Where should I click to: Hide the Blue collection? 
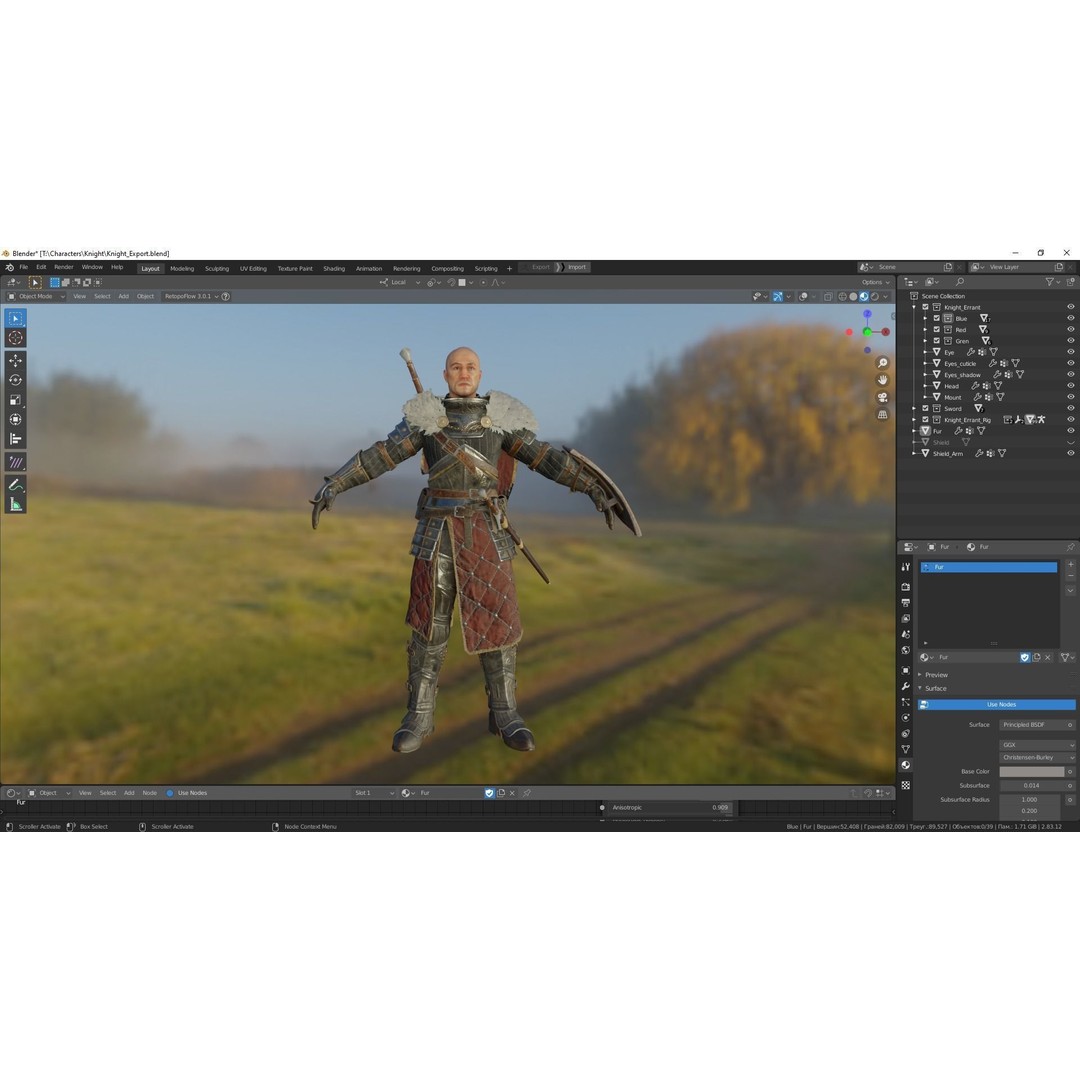click(x=1070, y=318)
